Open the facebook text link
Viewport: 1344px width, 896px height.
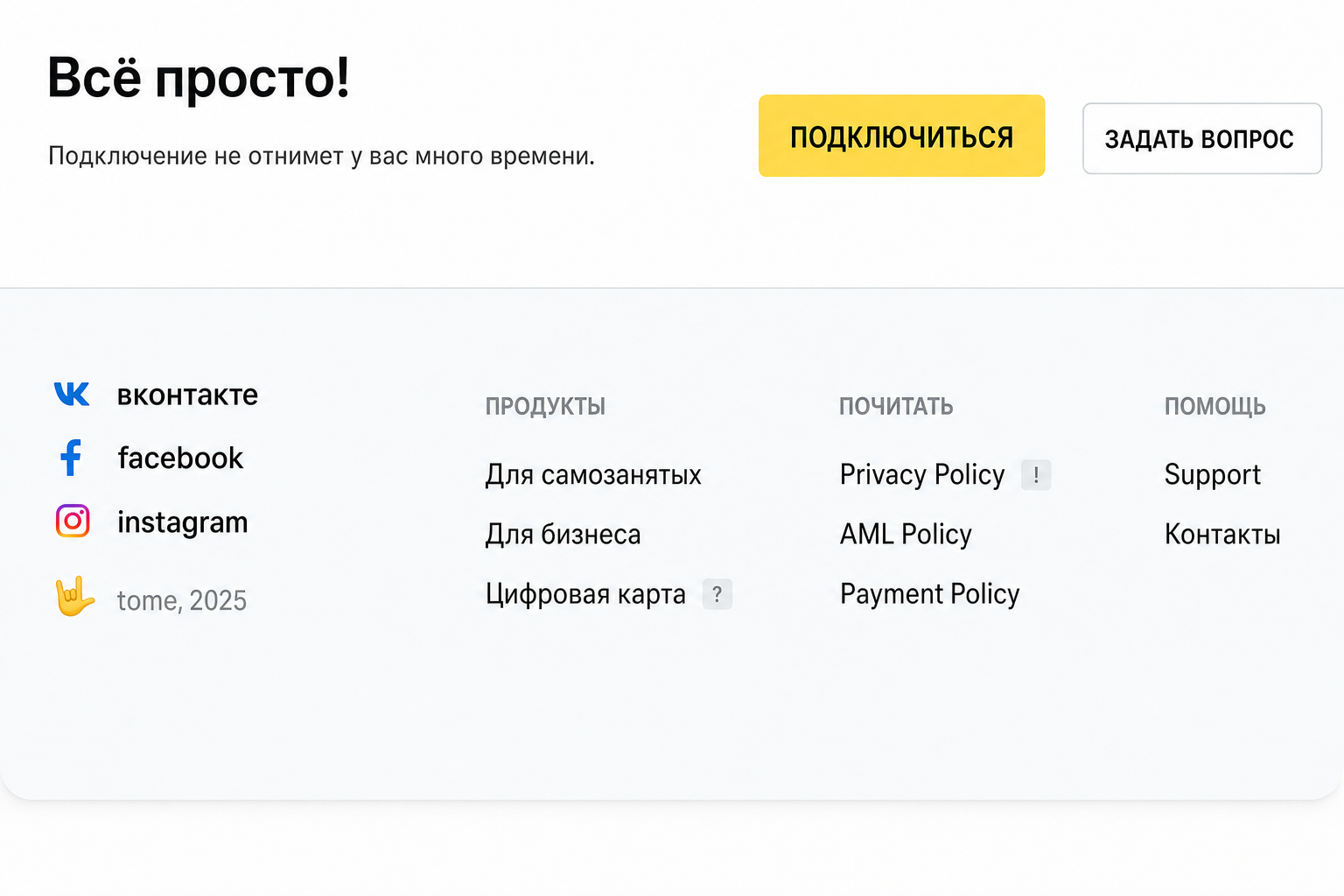tap(180, 458)
